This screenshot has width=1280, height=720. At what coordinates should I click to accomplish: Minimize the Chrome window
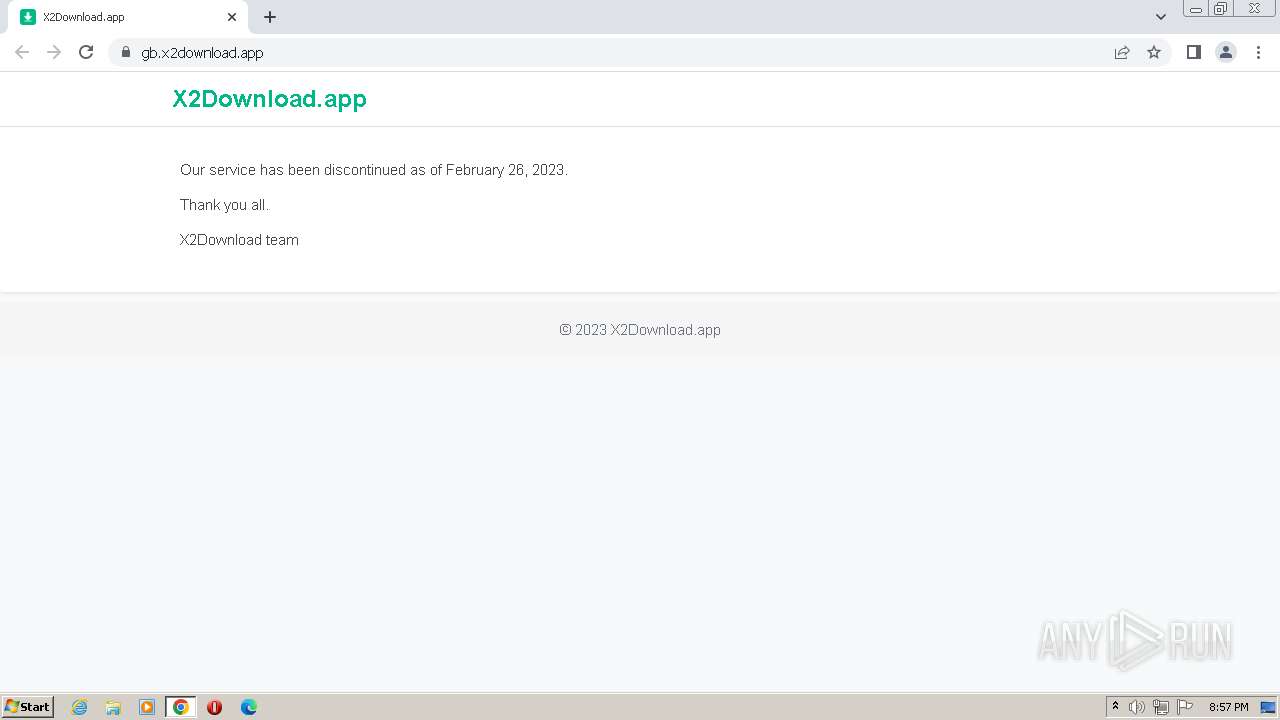[1195, 9]
